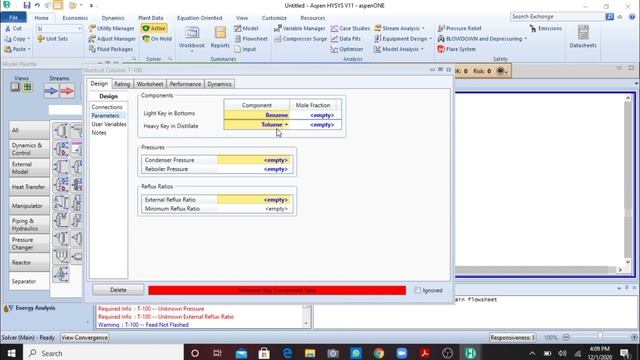Select the blue material stream arrow
The width and height of the screenshot is (640, 360).
51,91
